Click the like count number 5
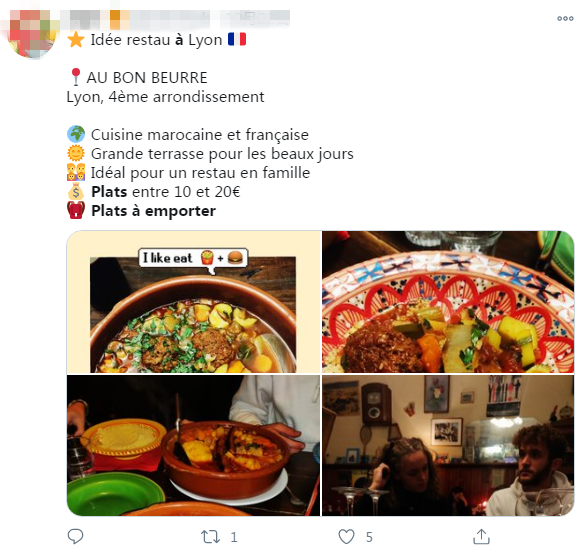 point(369,537)
